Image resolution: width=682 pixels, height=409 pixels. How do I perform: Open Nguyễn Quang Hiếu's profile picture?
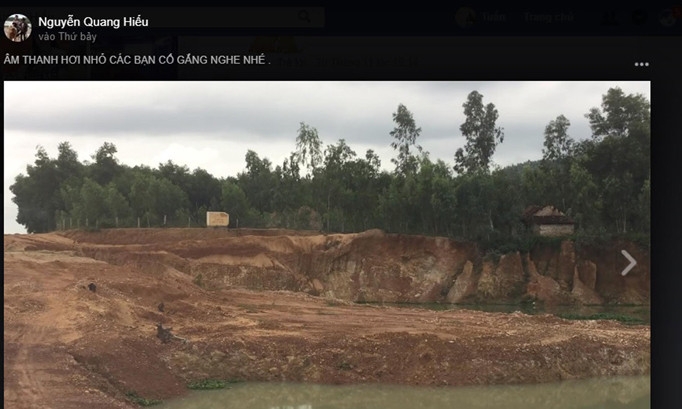coord(17,27)
